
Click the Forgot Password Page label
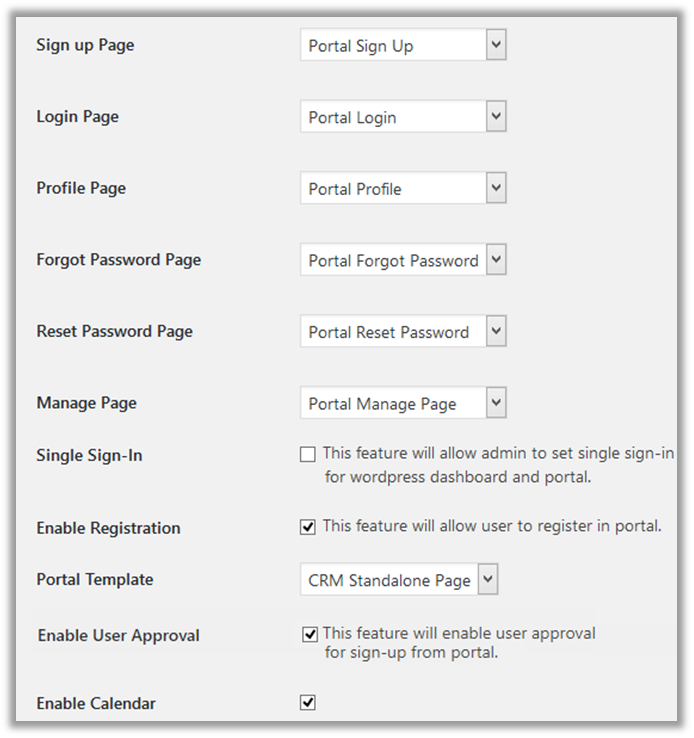click(x=118, y=260)
